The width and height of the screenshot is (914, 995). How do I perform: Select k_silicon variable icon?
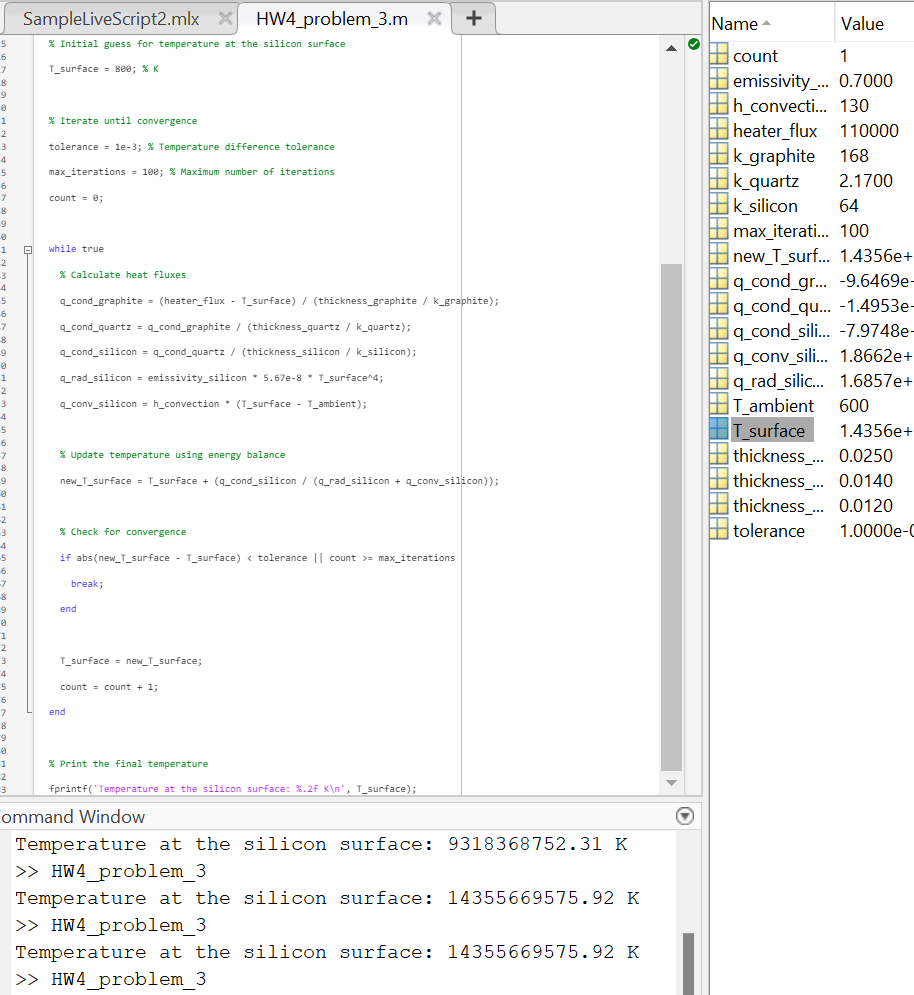[719, 204]
